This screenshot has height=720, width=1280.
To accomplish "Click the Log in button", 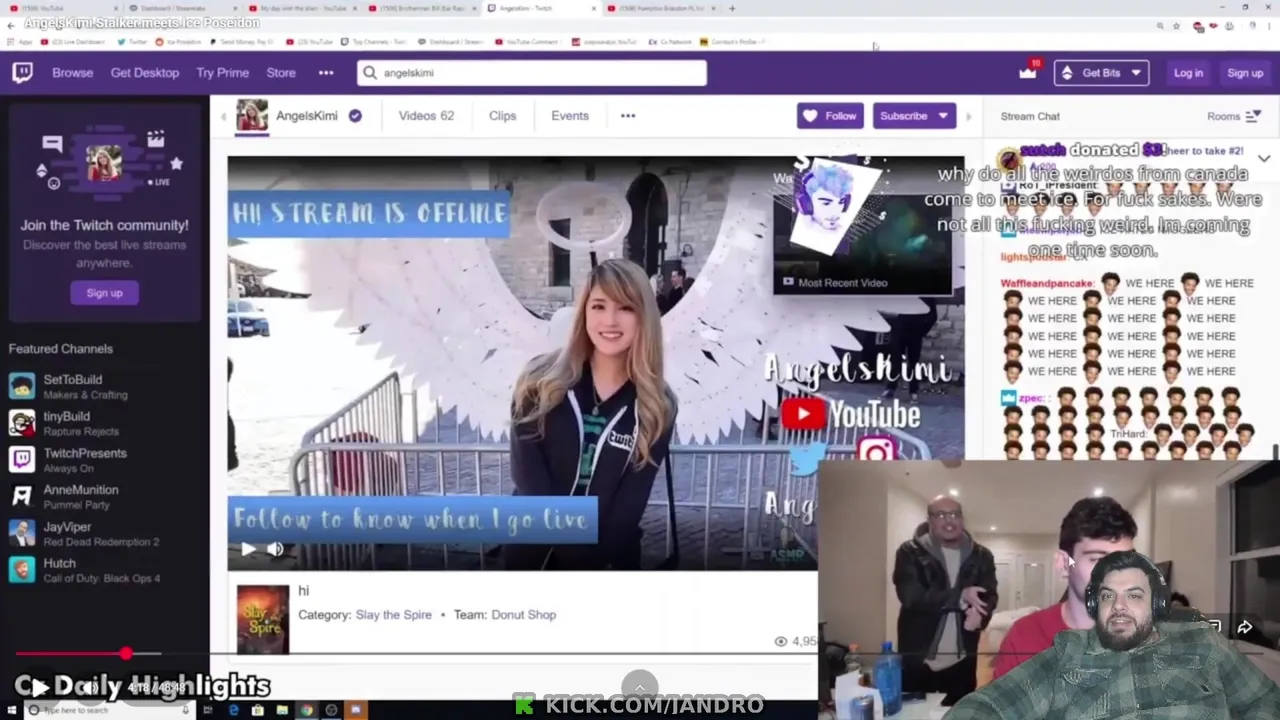I will 1188,73.
